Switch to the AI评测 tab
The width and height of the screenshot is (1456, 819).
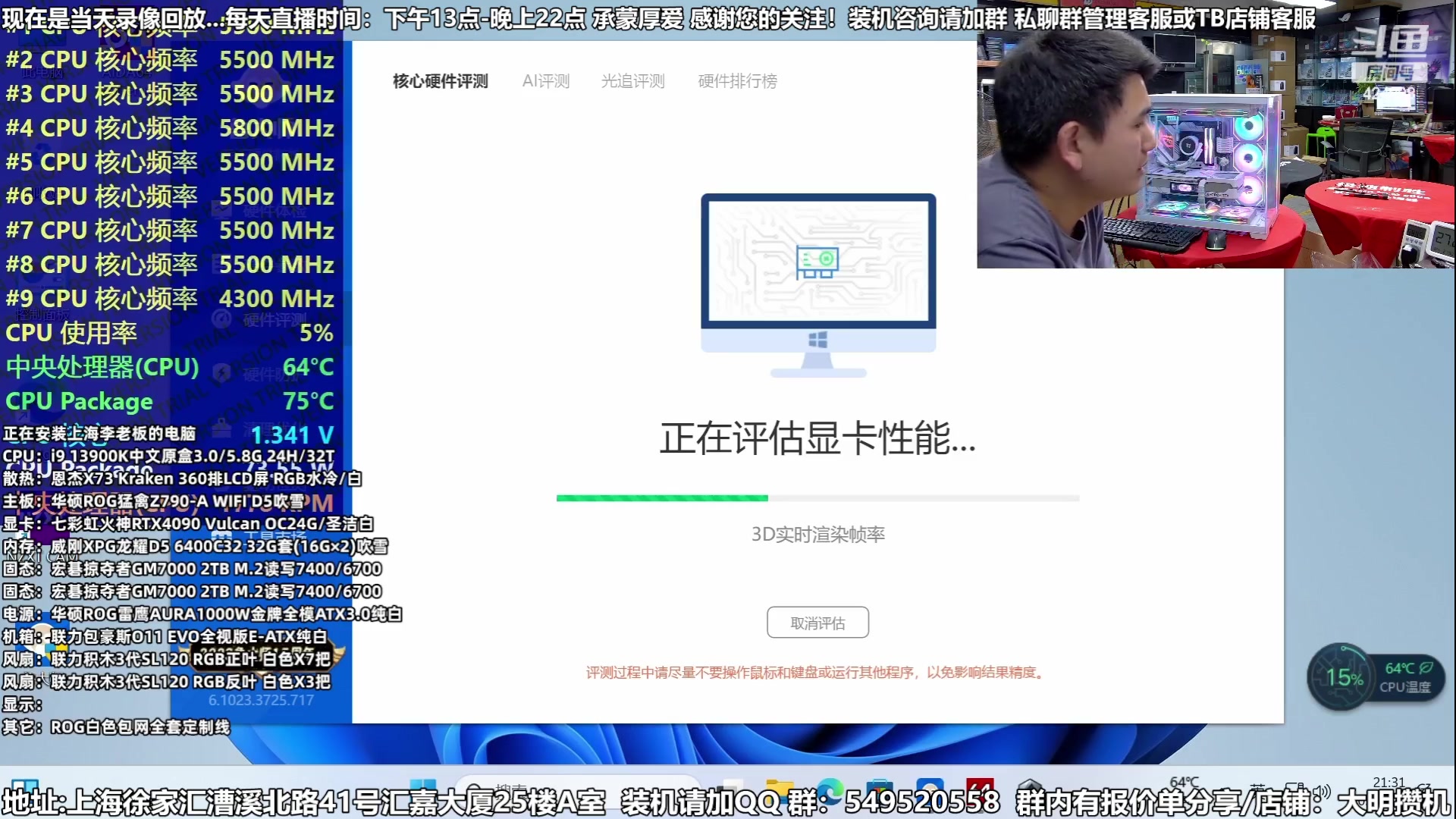pyautogui.click(x=546, y=81)
